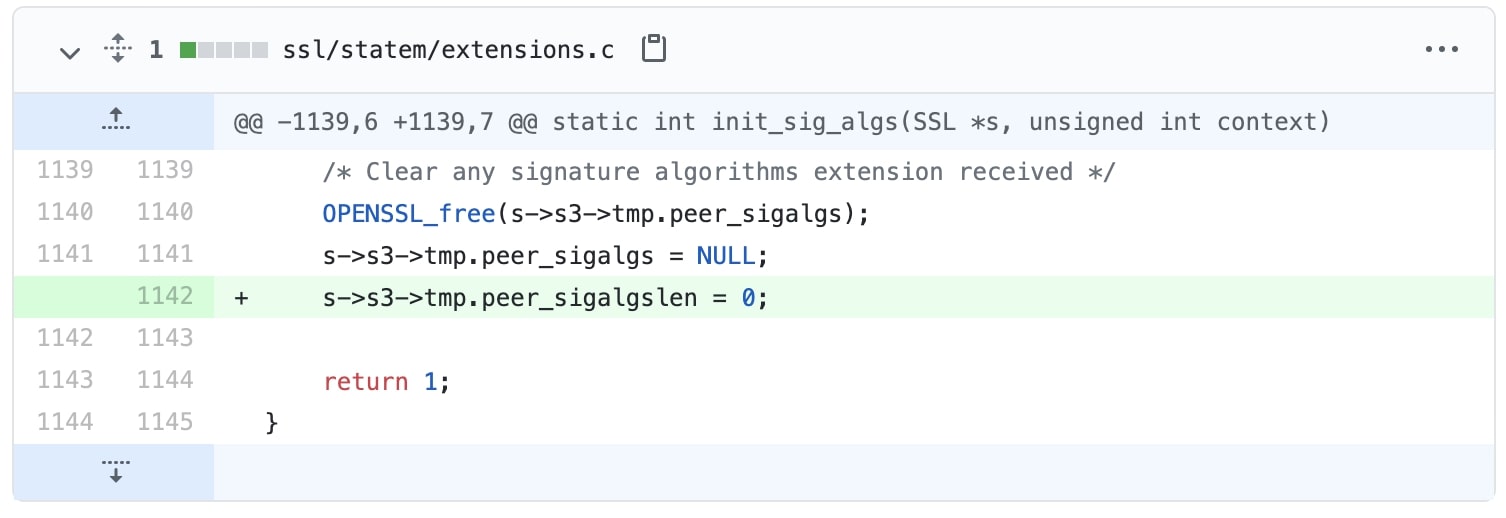Expand hidden lines above the hunk

tap(115, 121)
